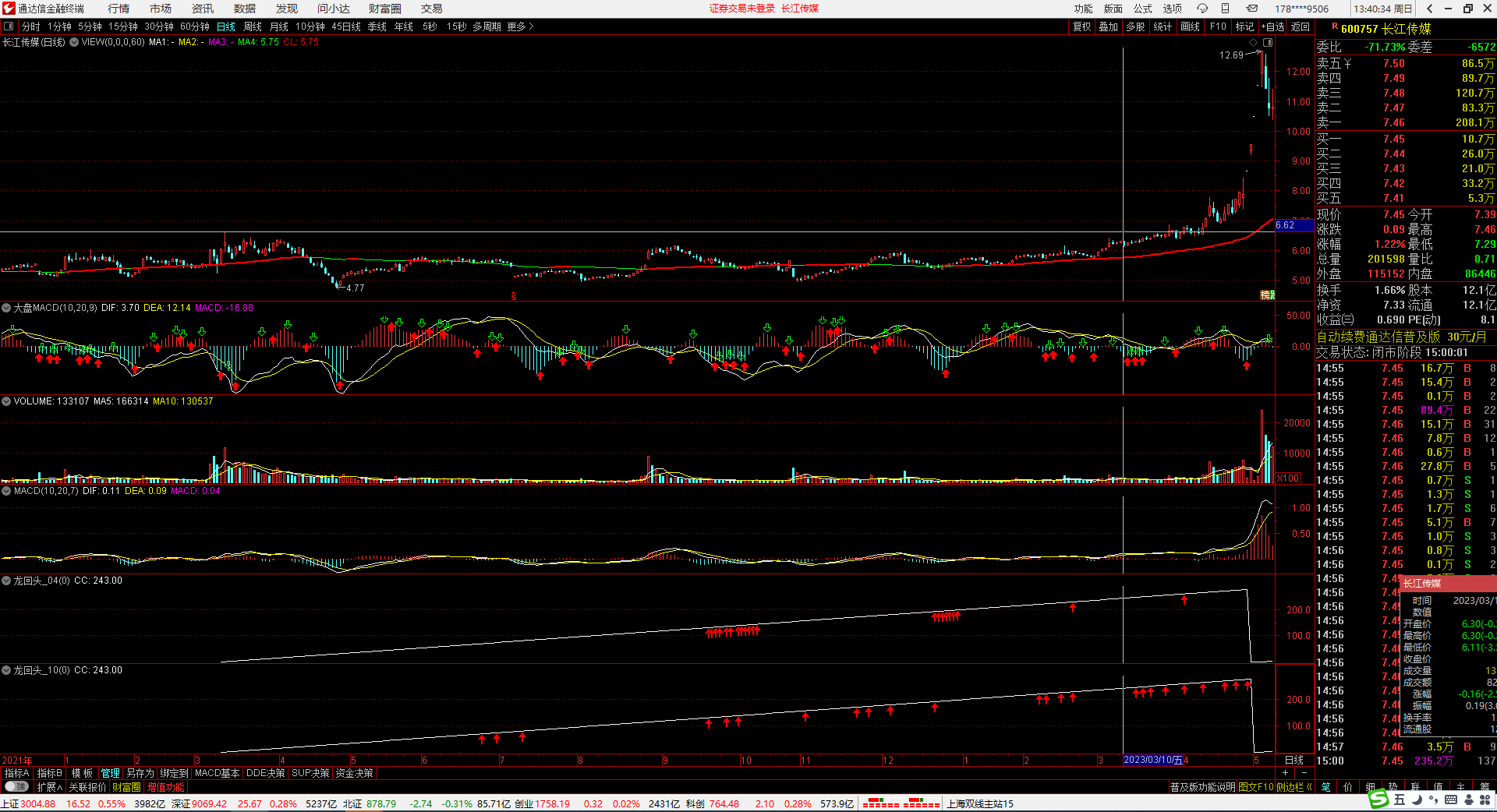Open the Sogou toolbox grid icon
The width and height of the screenshot is (1497, 812).
click(x=1485, y=800)
